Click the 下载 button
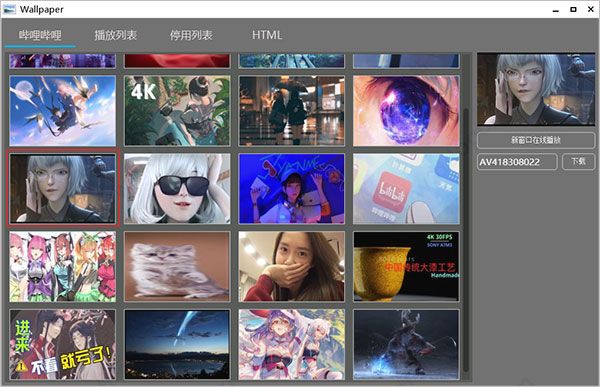Viewport: 600px width, 387px height. tap(579, 162)
